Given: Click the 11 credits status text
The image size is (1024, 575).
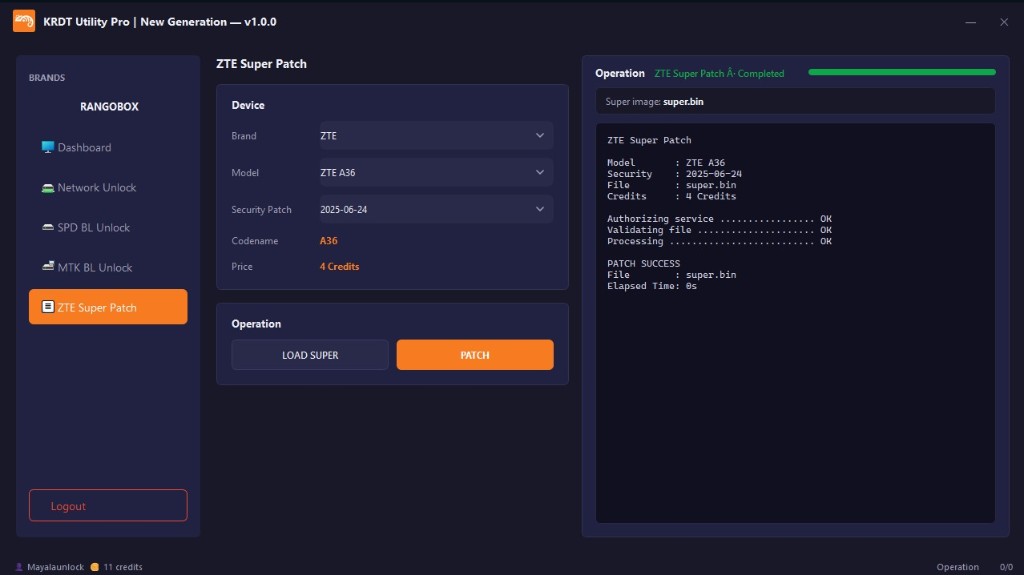Looking at the screenshot, I should tap(123, 567).
